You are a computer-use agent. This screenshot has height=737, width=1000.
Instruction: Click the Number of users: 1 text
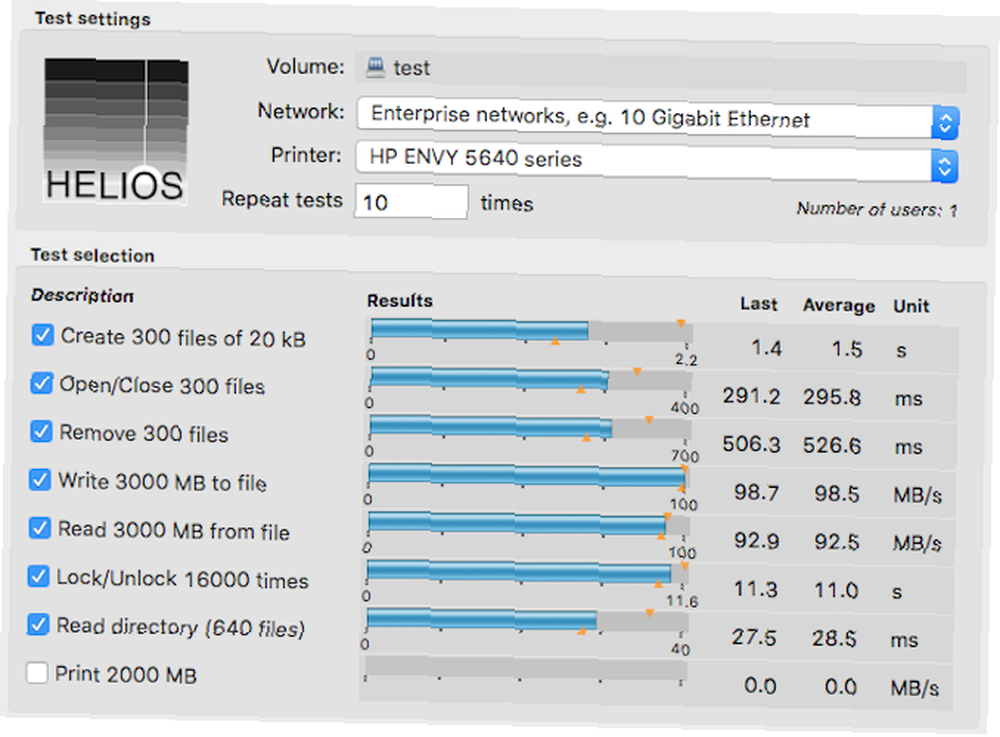pyautogui.click(x=876, y=209)
